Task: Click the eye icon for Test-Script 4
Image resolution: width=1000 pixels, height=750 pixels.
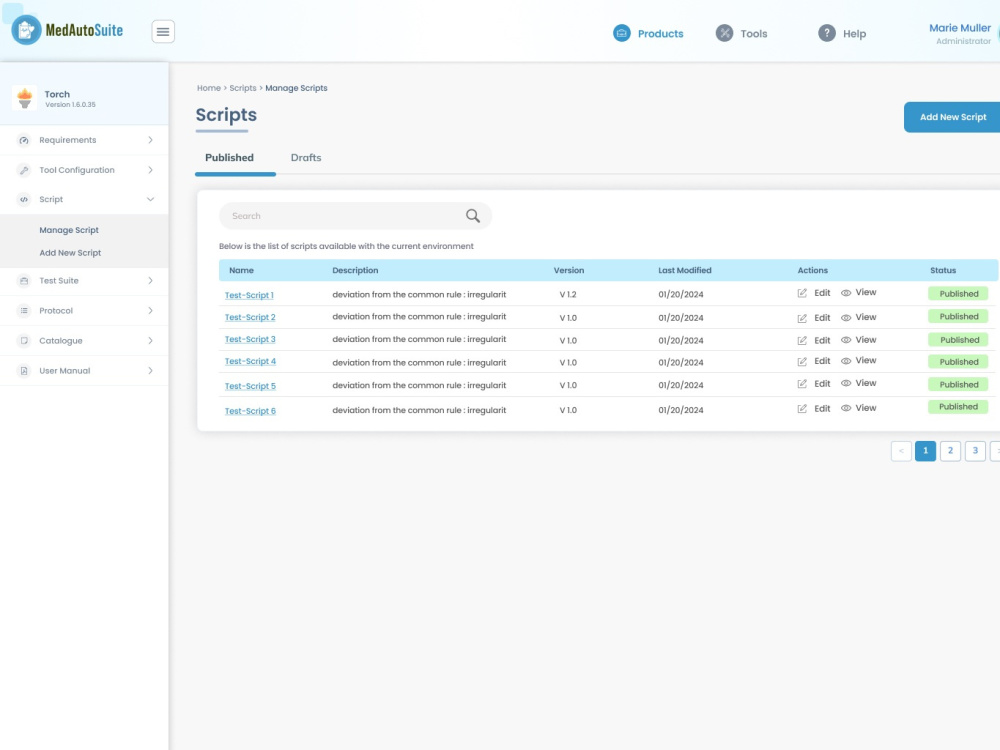Action: [x=846, y=361]
